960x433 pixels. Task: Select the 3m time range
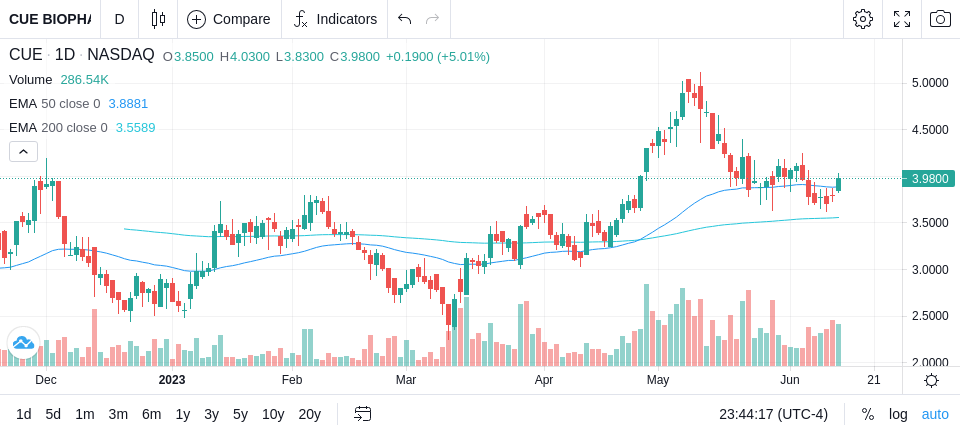coord(118,414)
